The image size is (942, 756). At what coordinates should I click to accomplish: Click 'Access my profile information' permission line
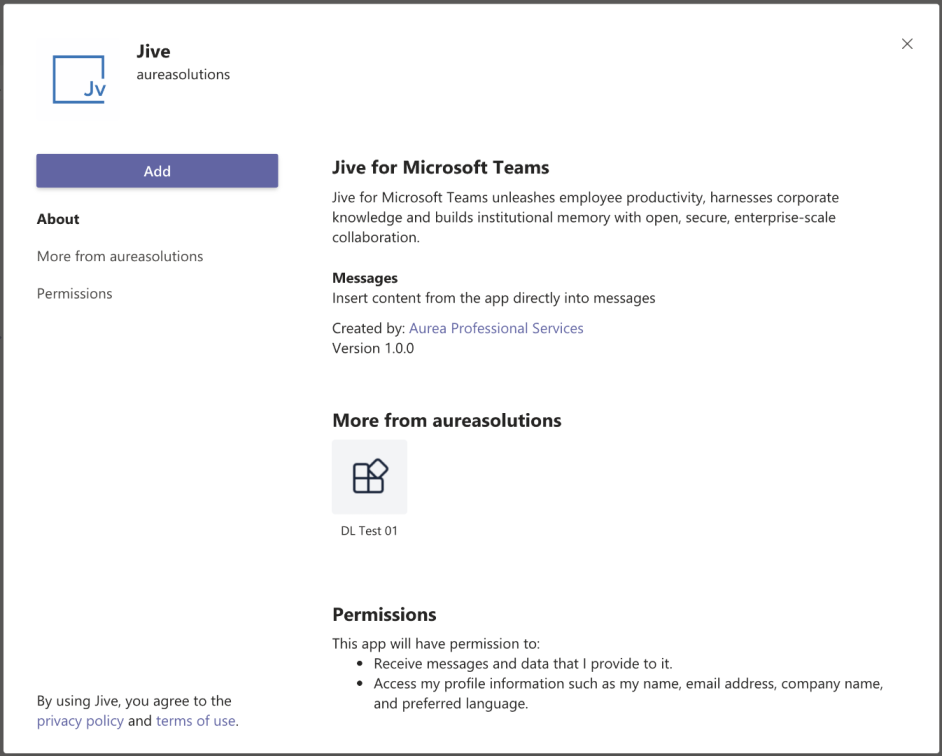628,694
